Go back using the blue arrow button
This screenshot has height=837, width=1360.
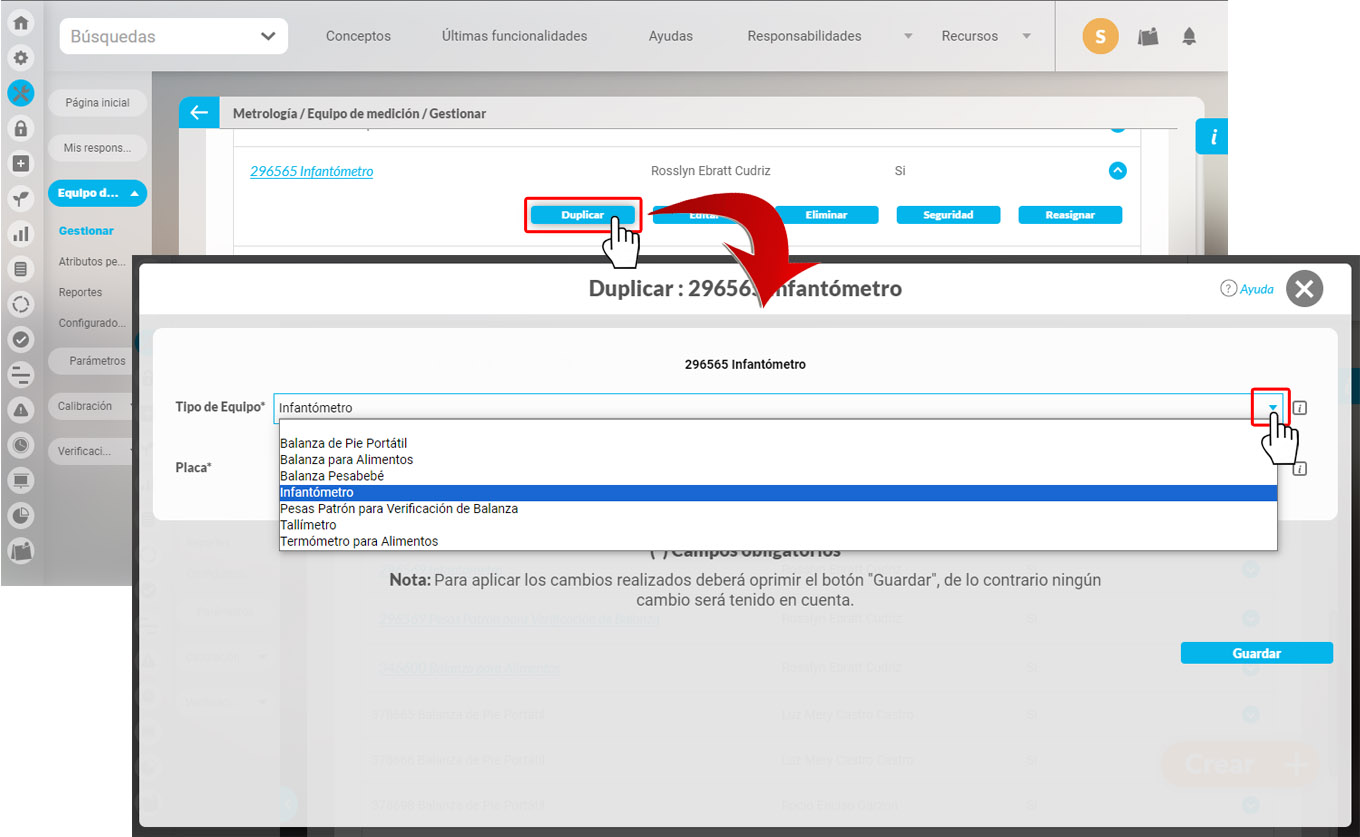point(199,113)
